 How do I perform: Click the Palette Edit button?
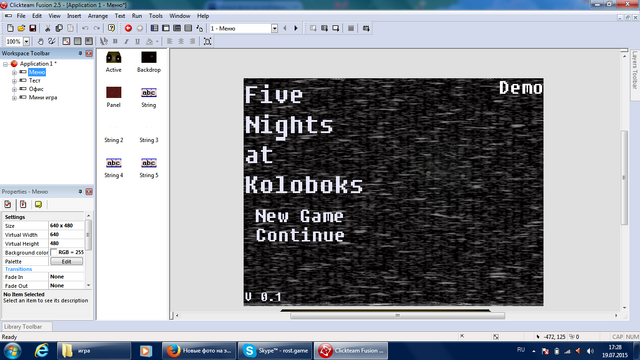67,261
